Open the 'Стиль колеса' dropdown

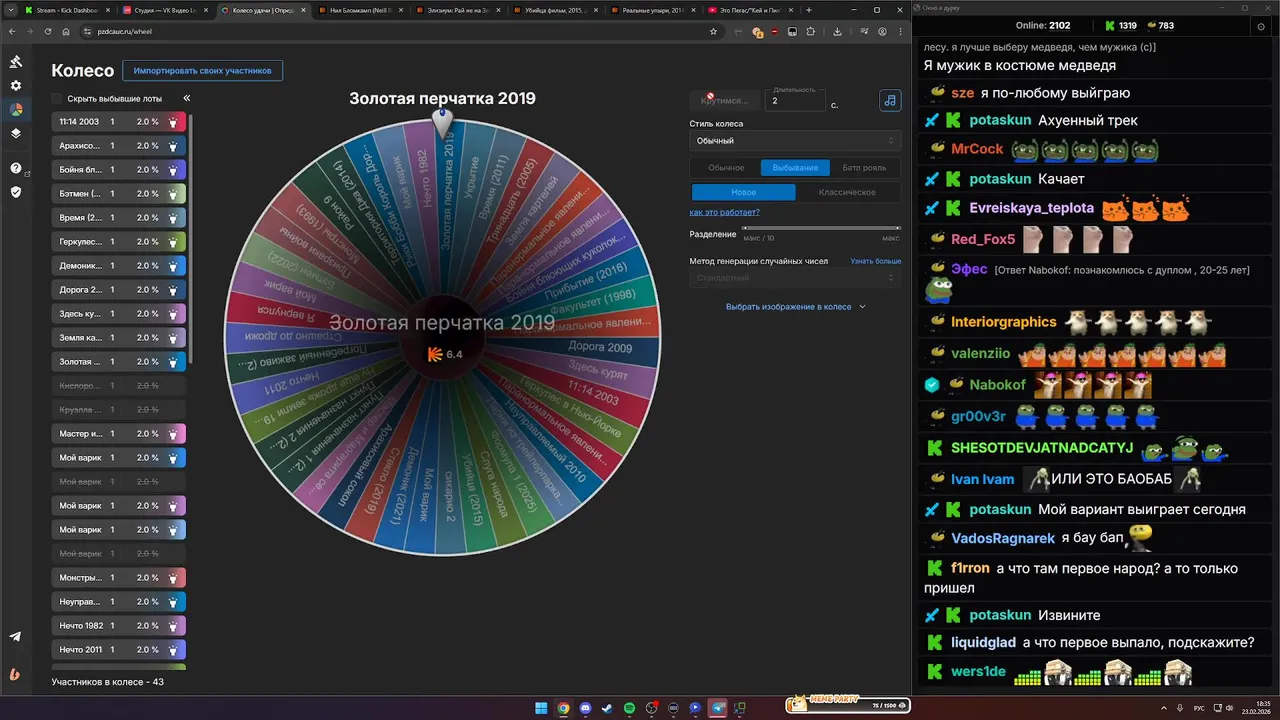click(794, 141)
